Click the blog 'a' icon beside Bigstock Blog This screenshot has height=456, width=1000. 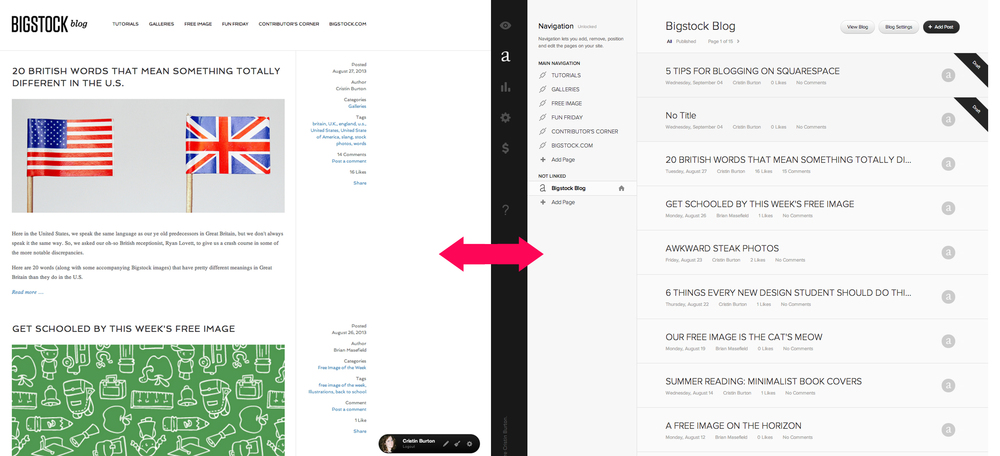click(543, 188)
